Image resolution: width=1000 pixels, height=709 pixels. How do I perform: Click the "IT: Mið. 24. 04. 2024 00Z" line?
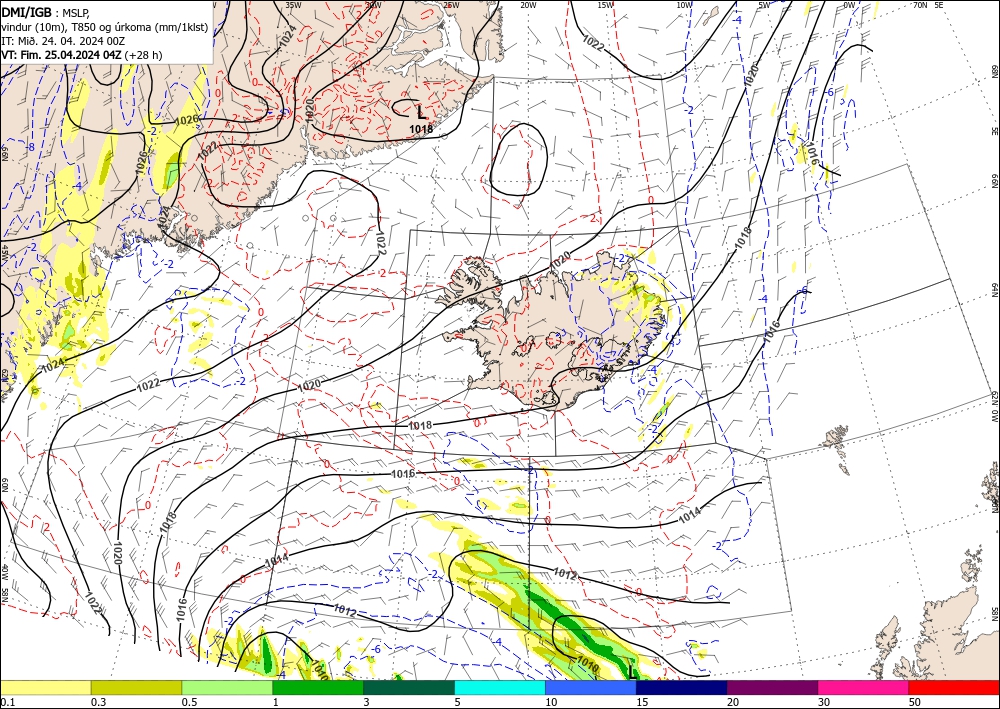62,41
